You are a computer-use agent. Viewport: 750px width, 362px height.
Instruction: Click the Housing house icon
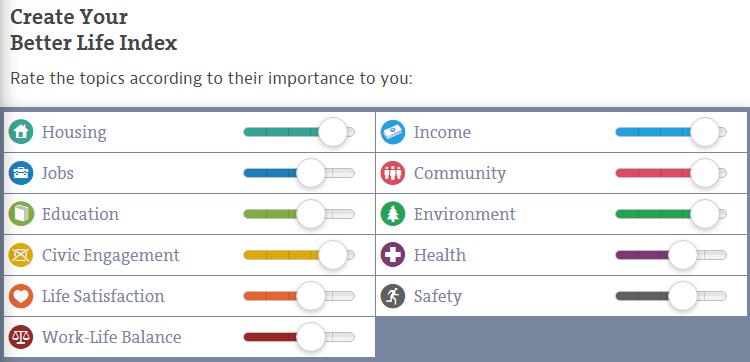(x=21, y=132)
